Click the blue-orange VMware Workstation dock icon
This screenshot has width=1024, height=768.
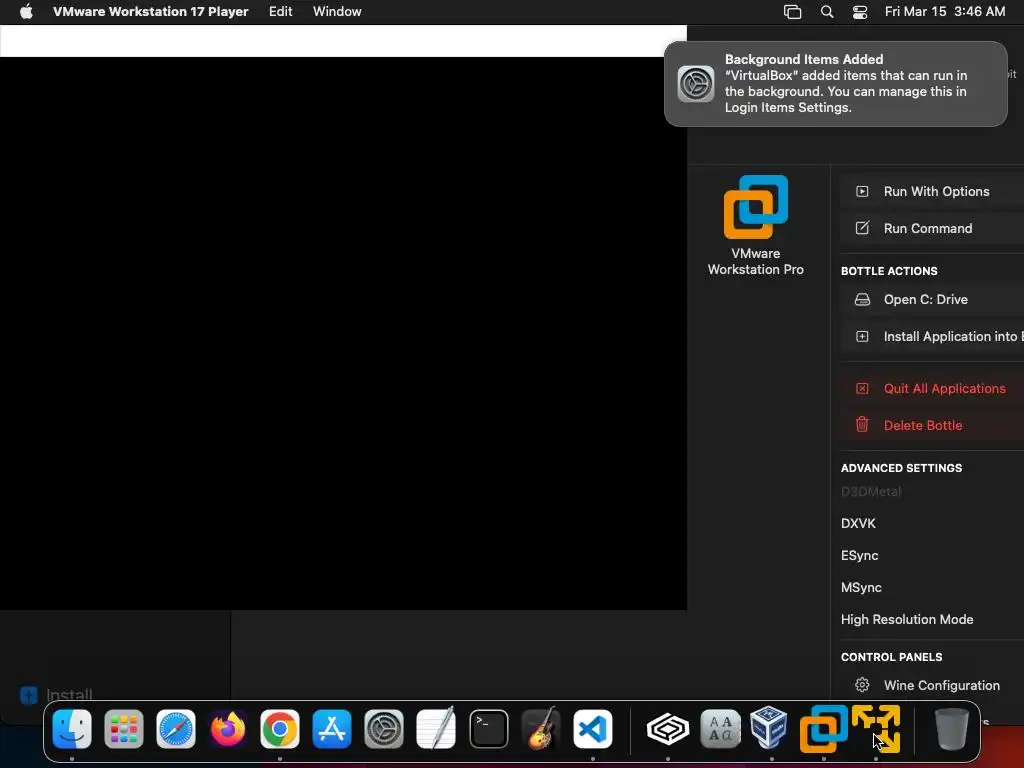[824, 729]
